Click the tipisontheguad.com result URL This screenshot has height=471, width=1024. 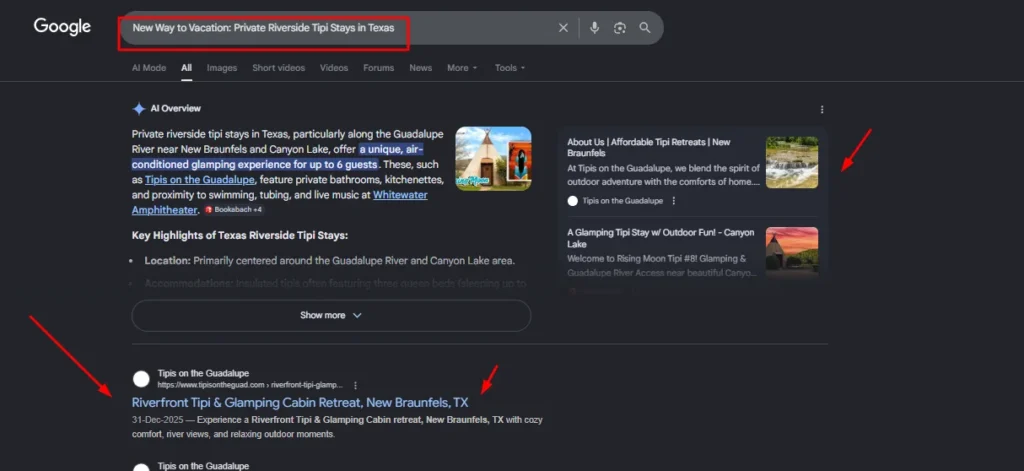point(250,385)
